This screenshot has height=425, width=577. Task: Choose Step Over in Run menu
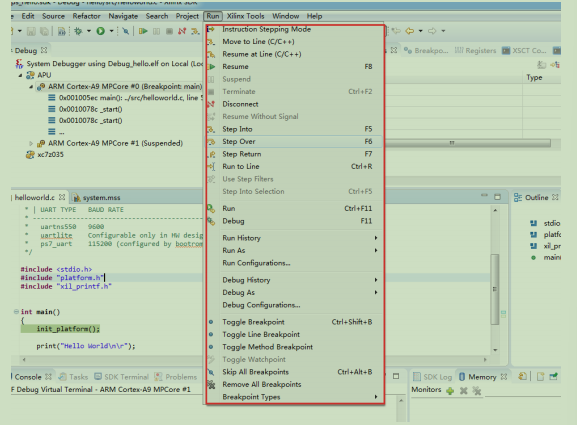click(294, 142)
